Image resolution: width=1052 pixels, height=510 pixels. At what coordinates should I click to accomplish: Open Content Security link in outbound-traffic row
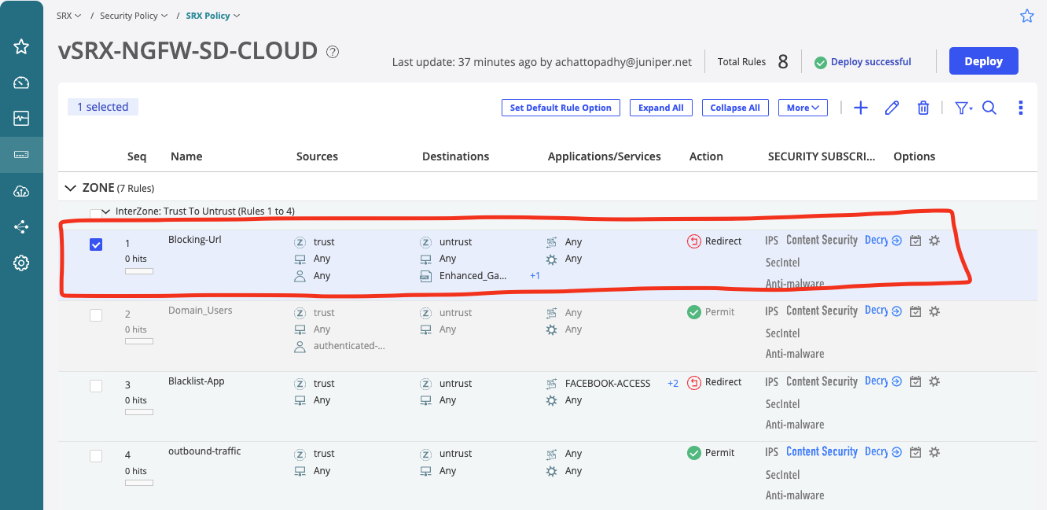[822, 452]
